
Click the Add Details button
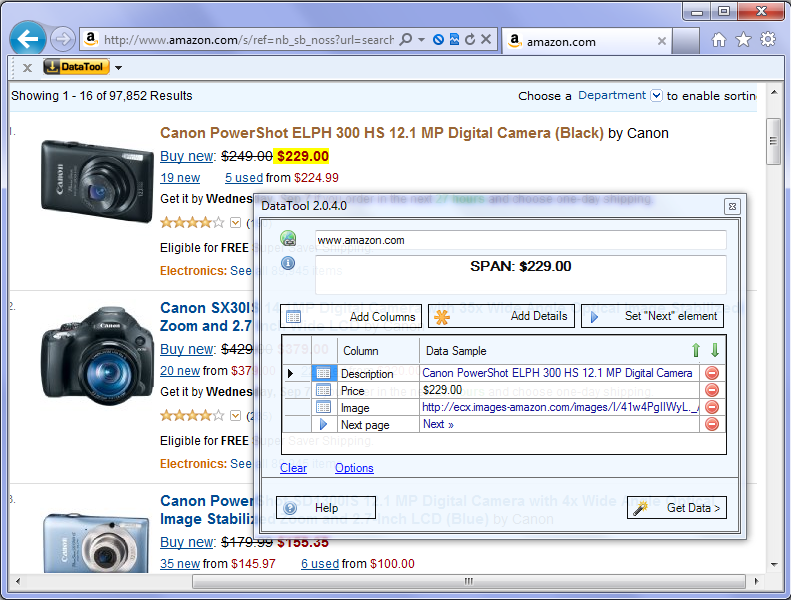(501, 316)
